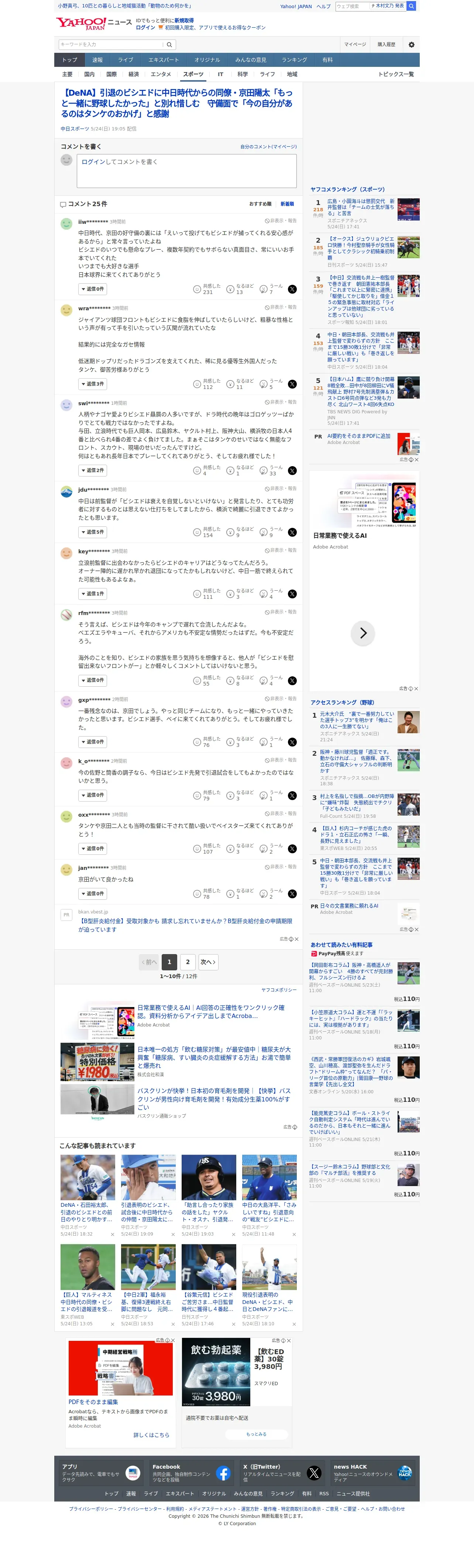Click 共感した icon on wra's comment
Image resolution: width=474 pixels, height=1568 pixels.
(197, 384)
